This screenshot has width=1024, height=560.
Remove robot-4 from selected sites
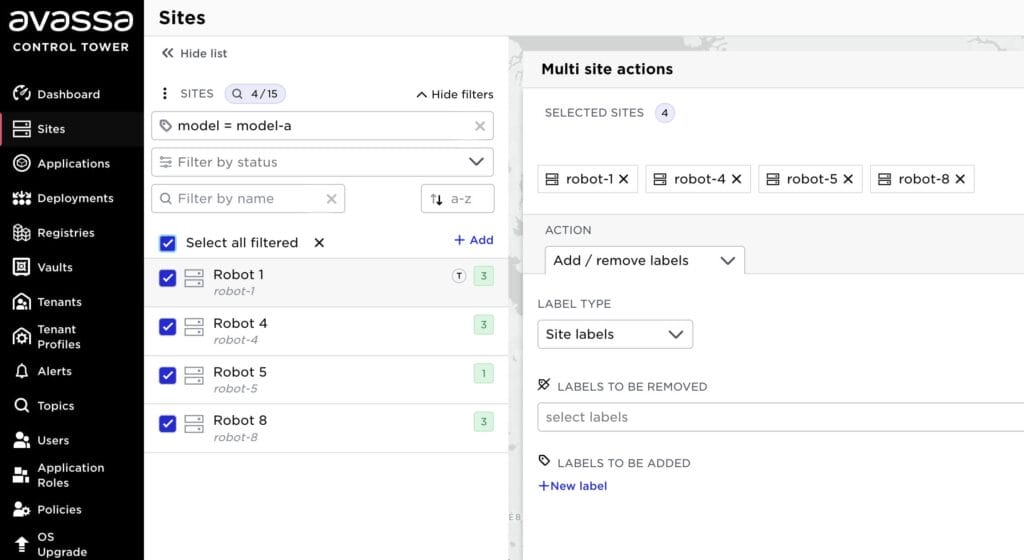[737, 179]
